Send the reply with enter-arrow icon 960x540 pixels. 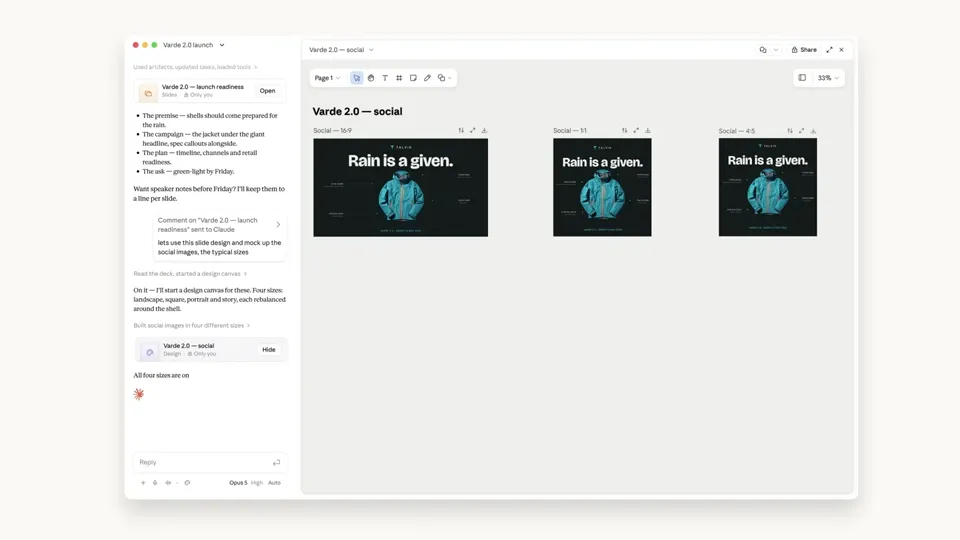(x=277, y=463)
